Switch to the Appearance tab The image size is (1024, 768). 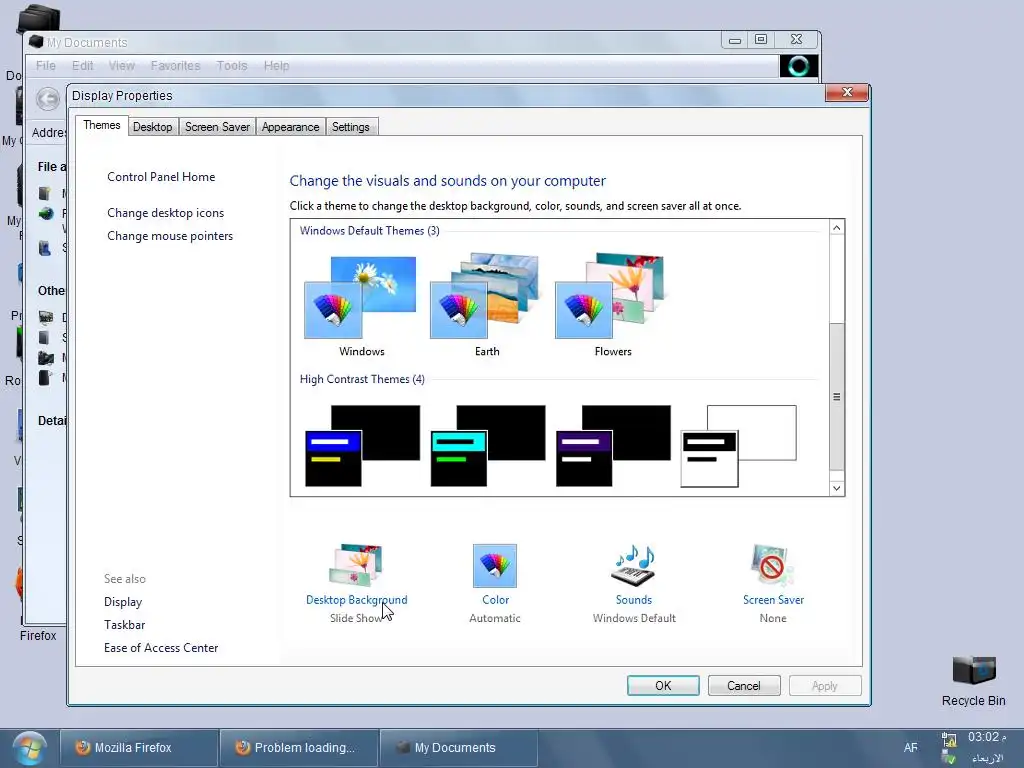click(291, 127)
